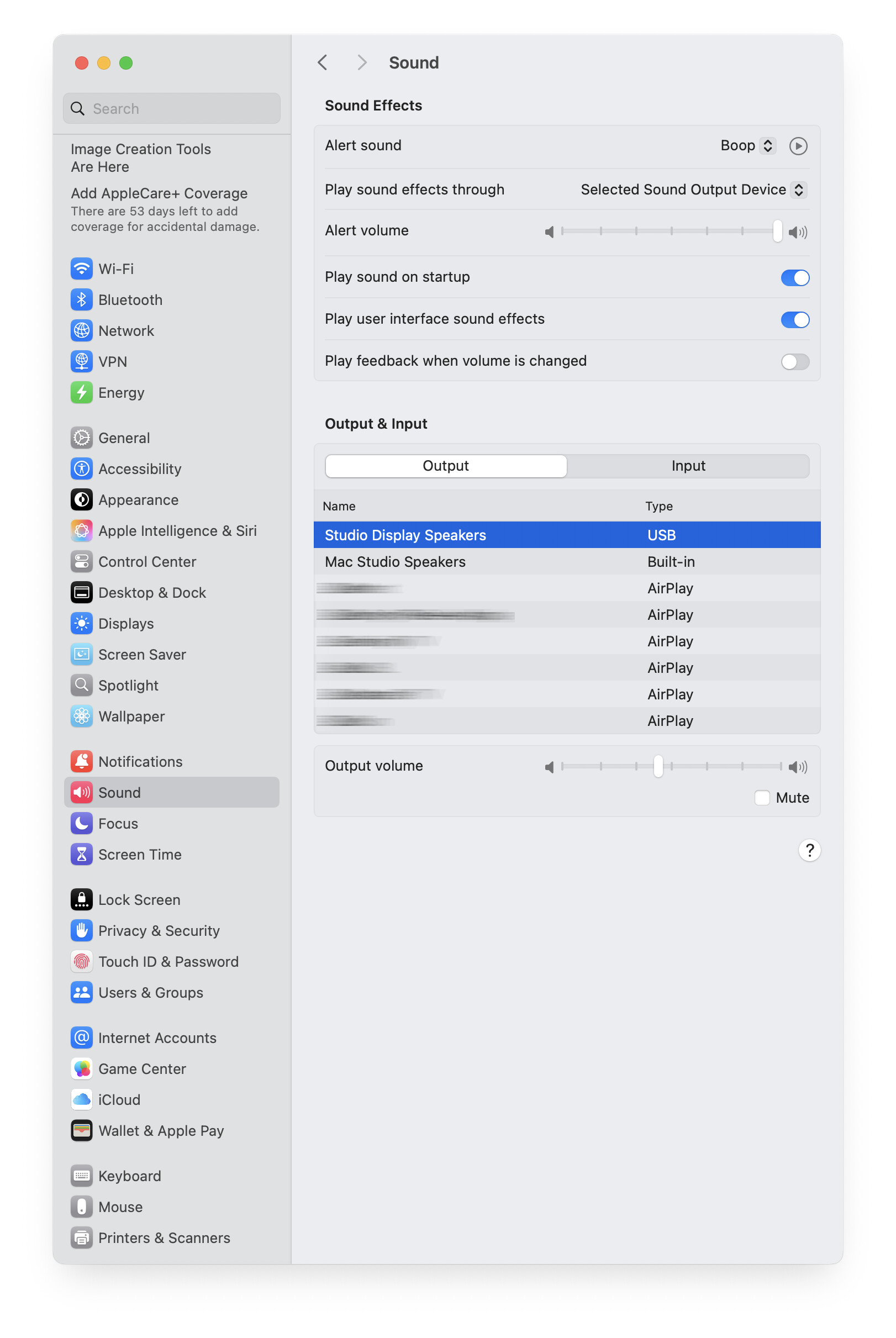Viewport: 896px width, 1338px height.
Task: Open the Alert sound Boop dropdown
Action: tap(747, 146)
